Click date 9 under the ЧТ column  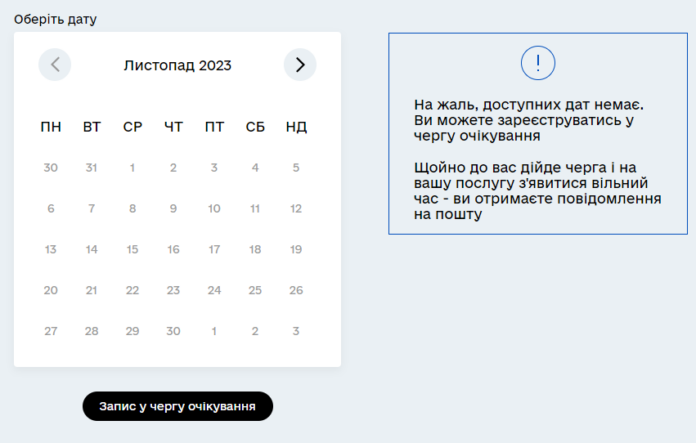(x=173, y=209)
